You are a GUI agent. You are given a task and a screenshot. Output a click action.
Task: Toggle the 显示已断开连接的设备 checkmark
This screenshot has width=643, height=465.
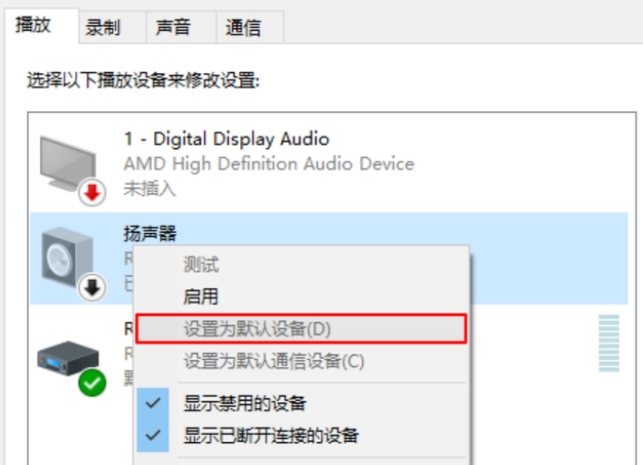(153, 435)
